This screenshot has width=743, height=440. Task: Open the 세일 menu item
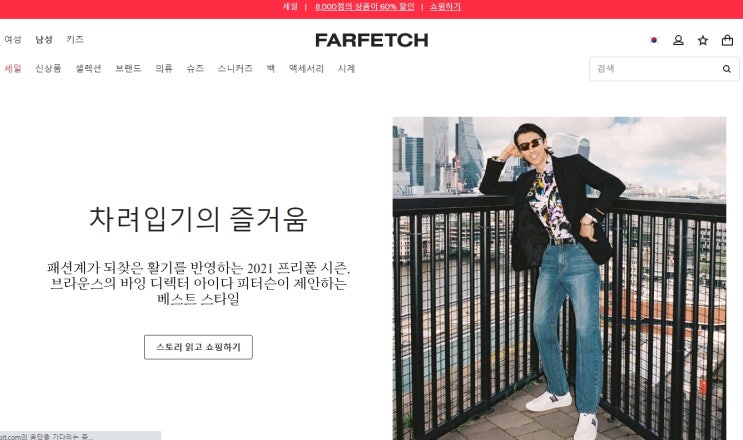coord(13,69)
